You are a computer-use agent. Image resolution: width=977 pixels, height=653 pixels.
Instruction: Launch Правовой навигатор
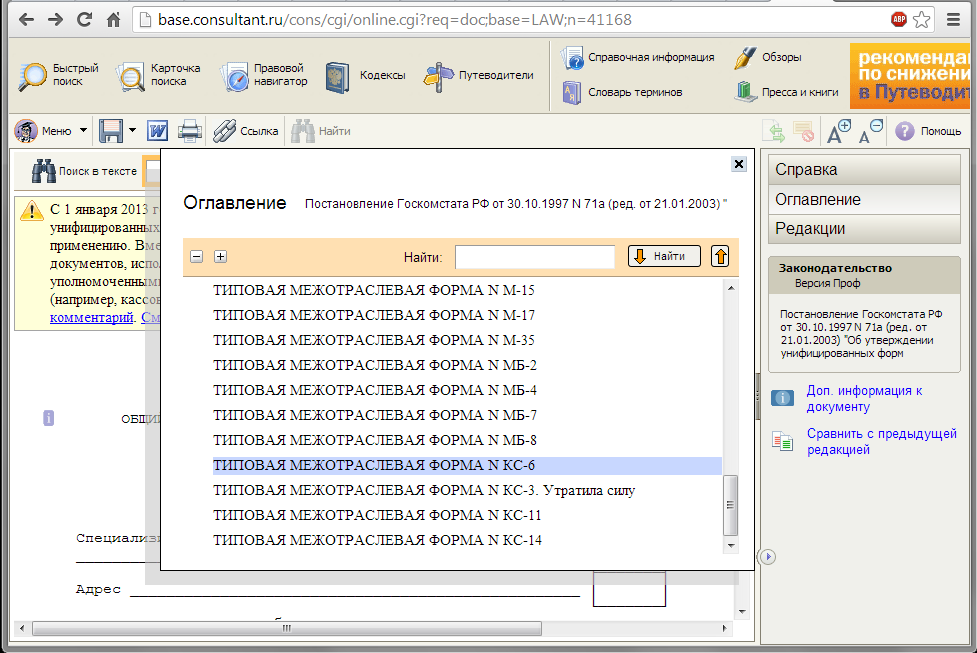[x=264, y=75]
